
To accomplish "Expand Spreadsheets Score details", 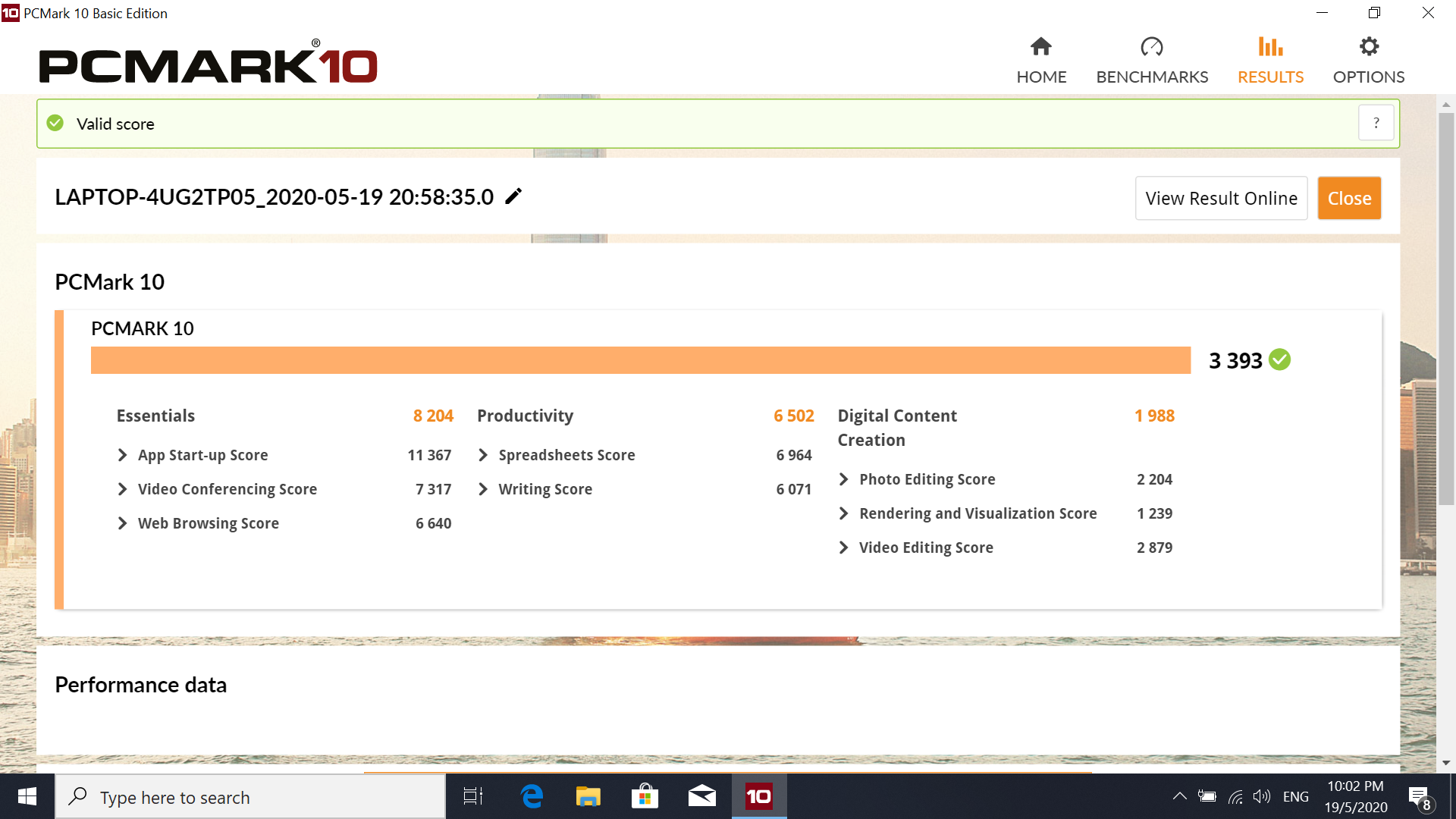I will 483,455.
